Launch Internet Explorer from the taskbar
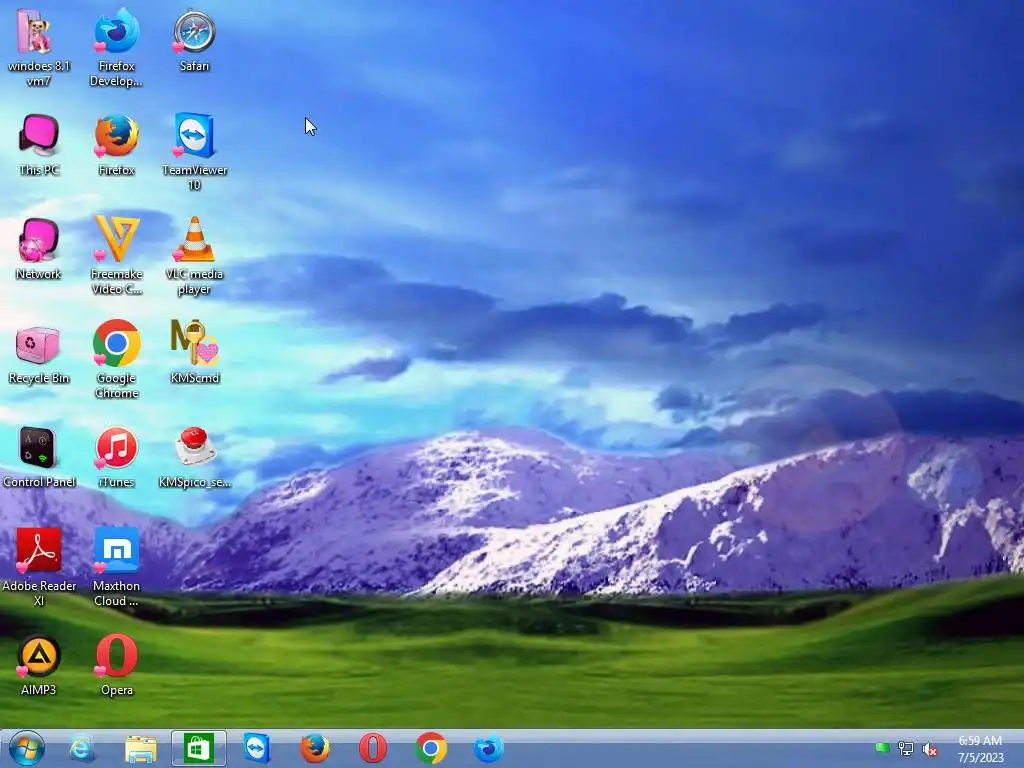The width and height of the screenshot is (1024, 768). tap(82, 748)
